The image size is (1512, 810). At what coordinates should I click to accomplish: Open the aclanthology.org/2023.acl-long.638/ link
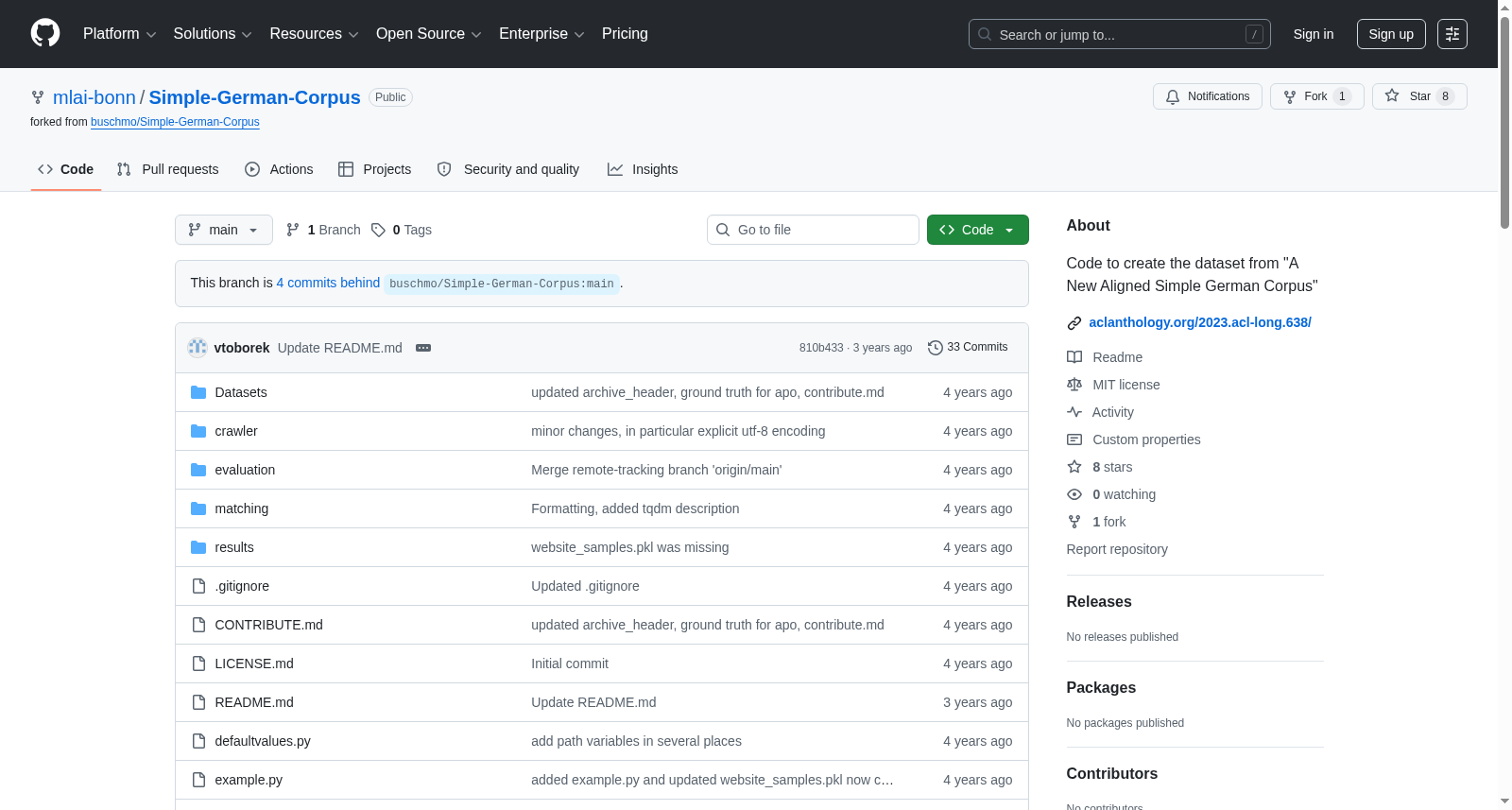(x=1200, y=322)
